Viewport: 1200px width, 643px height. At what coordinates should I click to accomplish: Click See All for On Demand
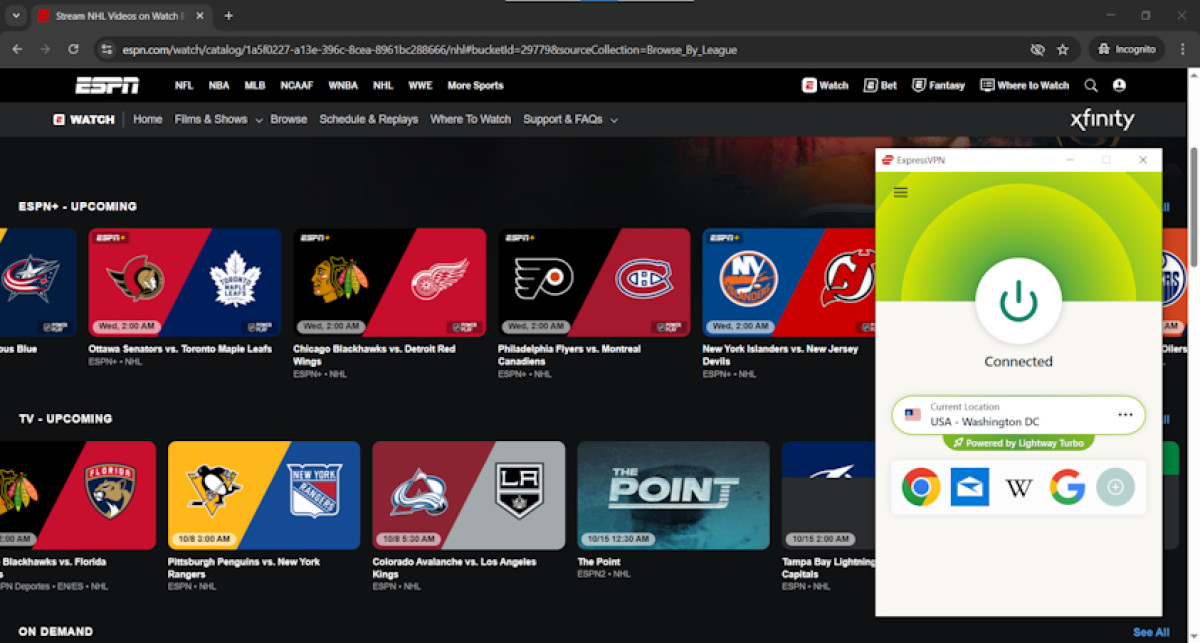pos(1151,632)
